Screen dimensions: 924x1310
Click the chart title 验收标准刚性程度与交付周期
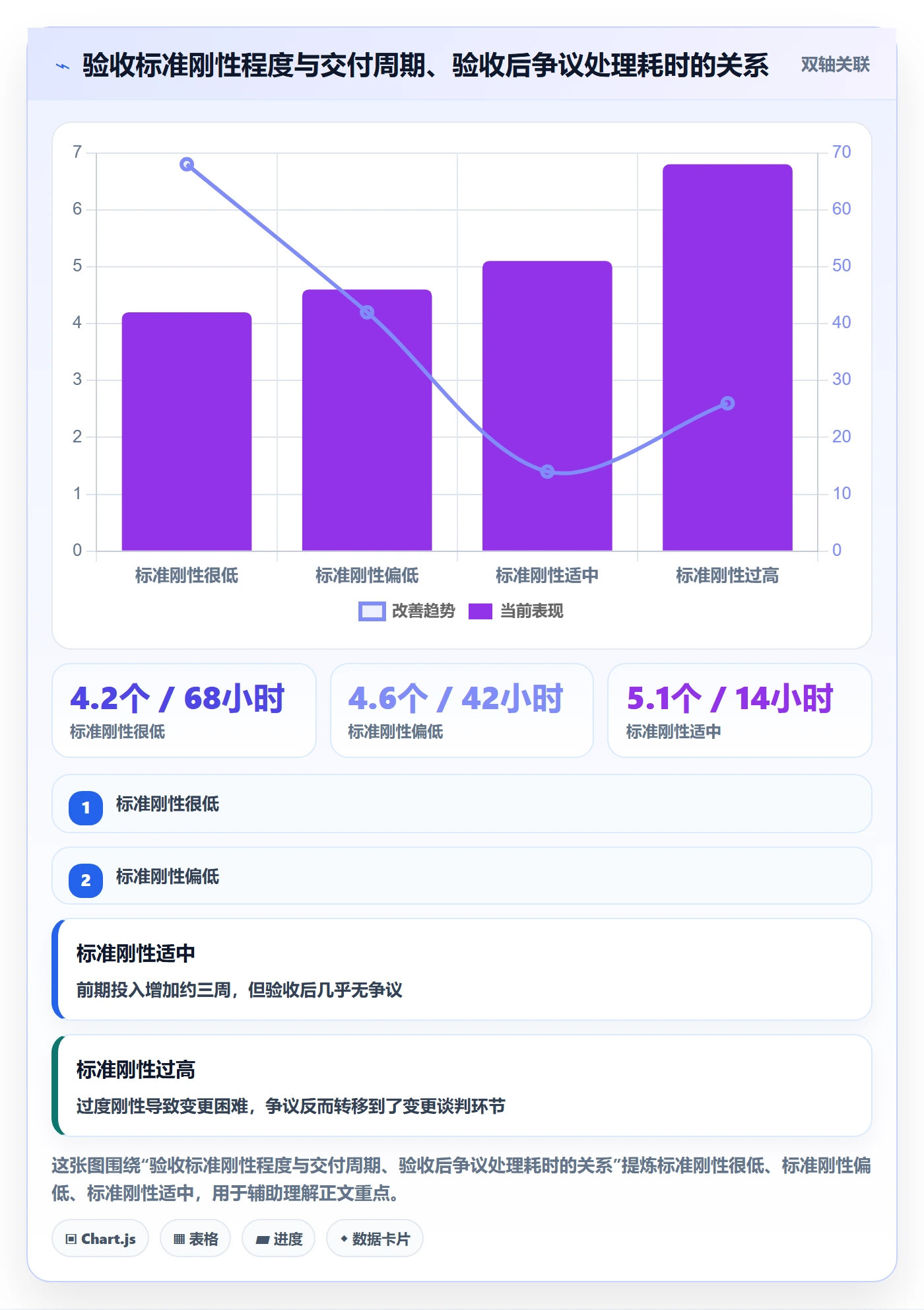click(x=426, y=65)
